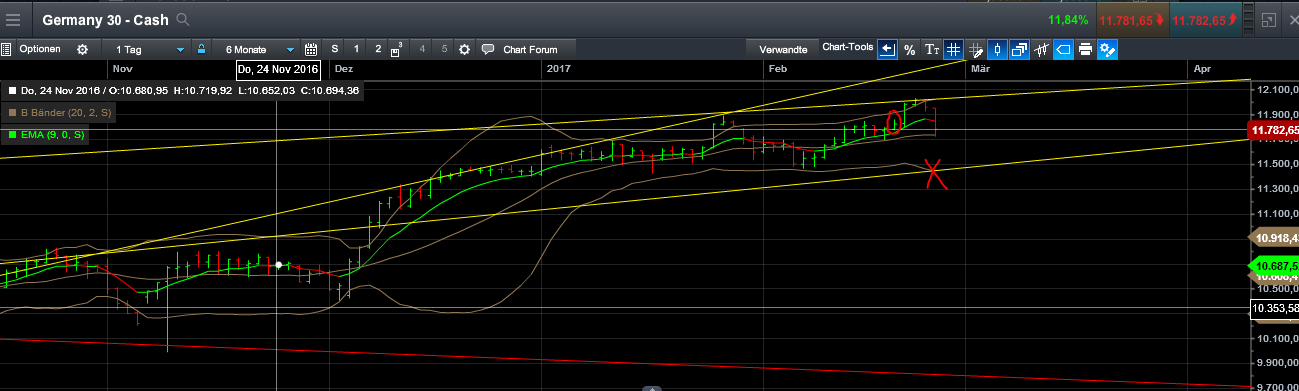Screen dimensions: 1299x391
Task: Select chart template 1
Action: pyautogui.click(x=356, y=49)
